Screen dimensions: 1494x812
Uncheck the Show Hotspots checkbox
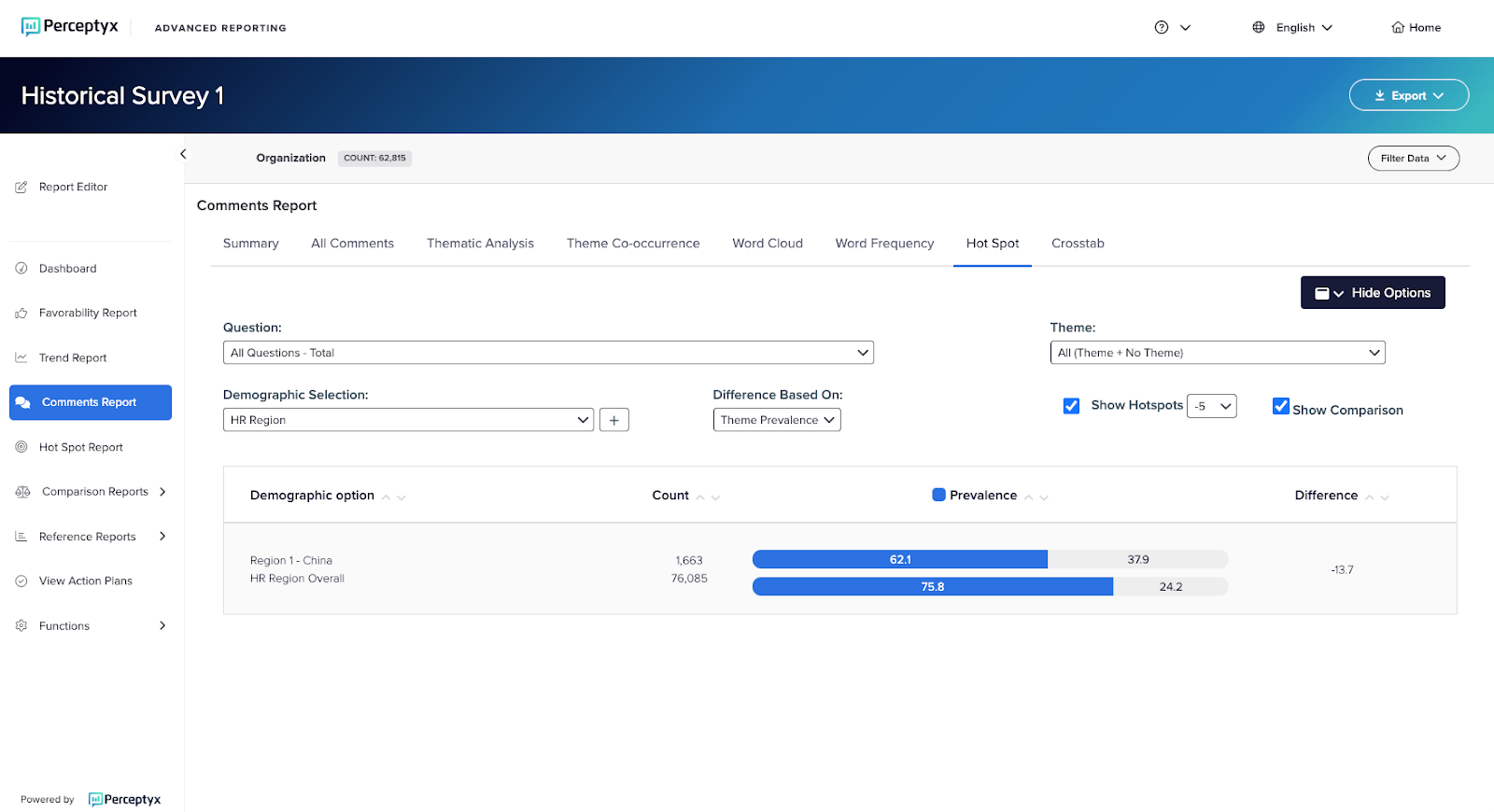tap(1071, 405)
